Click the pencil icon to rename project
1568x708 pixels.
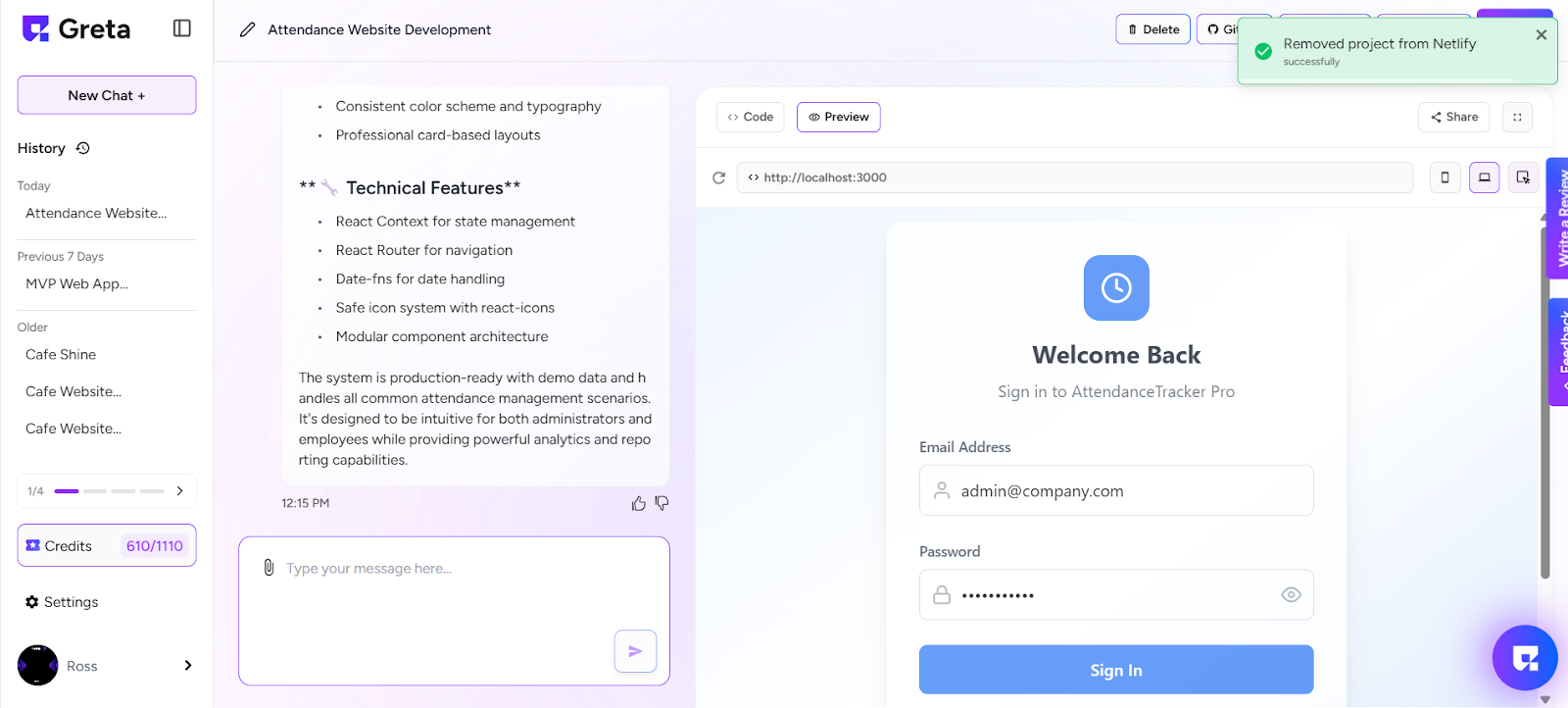point(248,29)
